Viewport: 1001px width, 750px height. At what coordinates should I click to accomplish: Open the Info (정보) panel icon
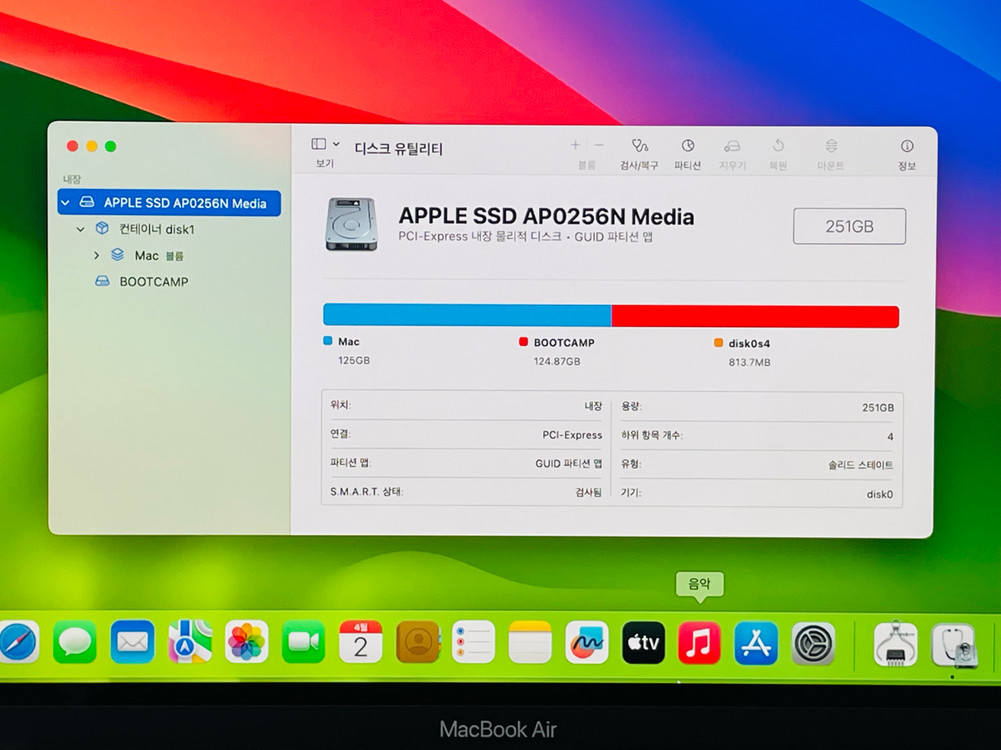pyautogui.click(x=906, y=147)
